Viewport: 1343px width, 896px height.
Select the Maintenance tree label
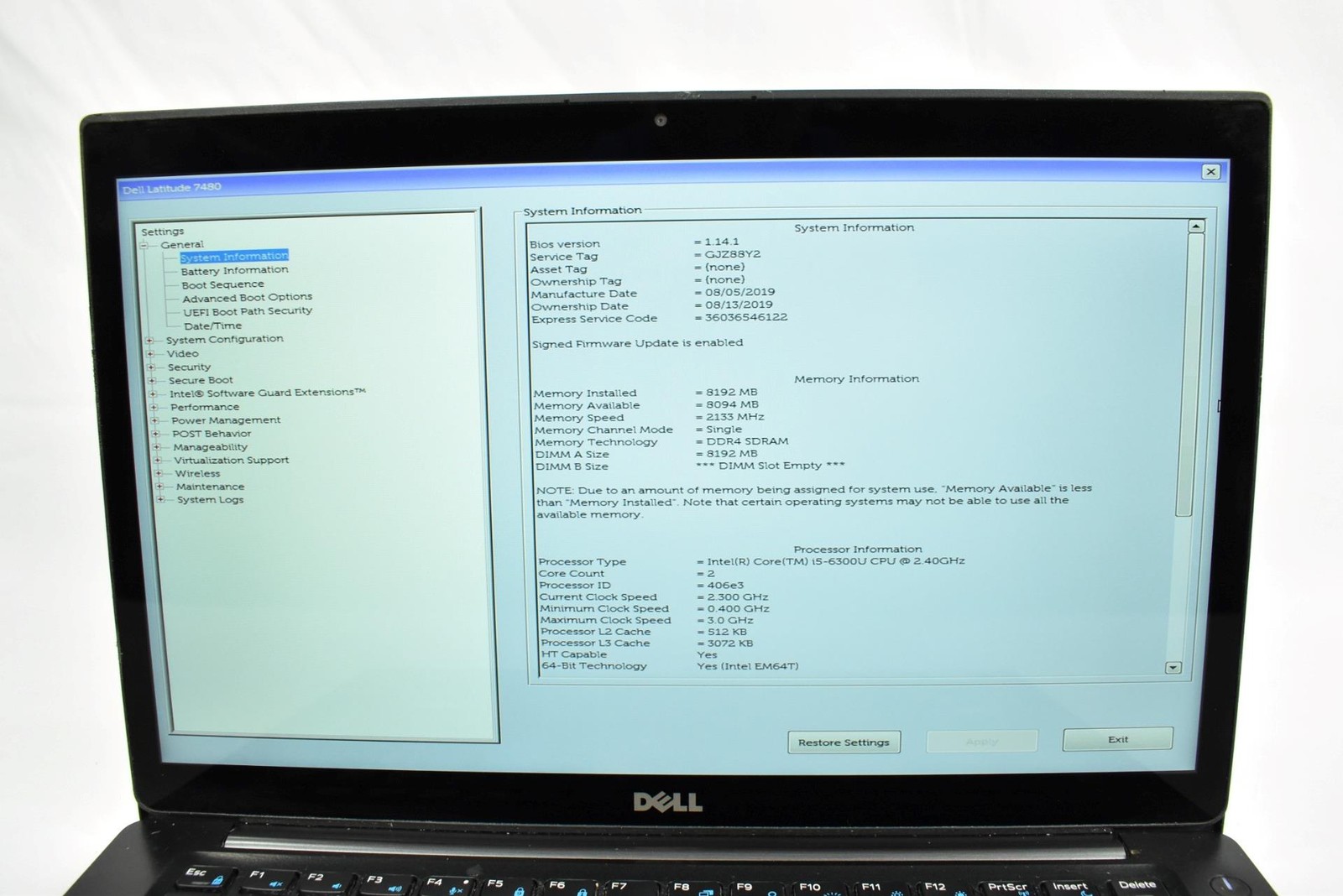(x=210, y=487)
